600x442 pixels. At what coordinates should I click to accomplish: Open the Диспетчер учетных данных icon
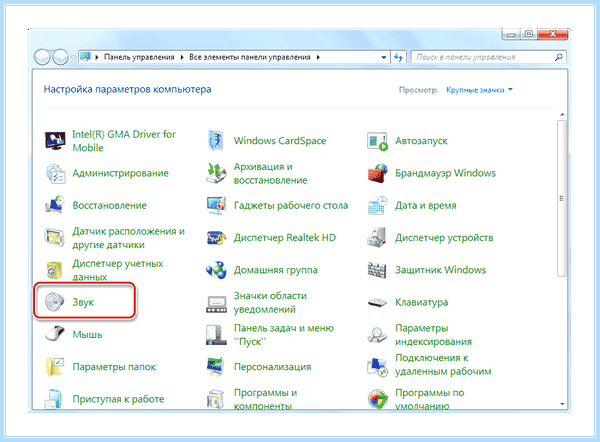point(55,270)
